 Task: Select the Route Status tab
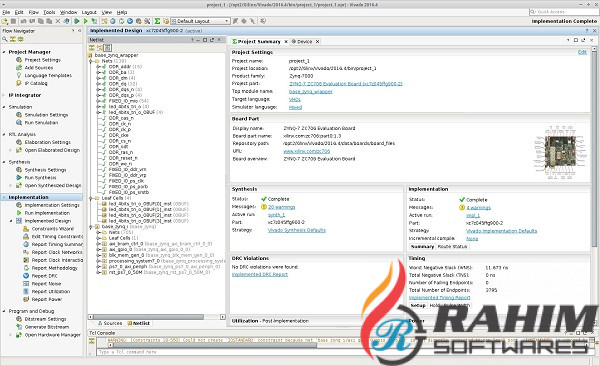(x=452, y=247)
